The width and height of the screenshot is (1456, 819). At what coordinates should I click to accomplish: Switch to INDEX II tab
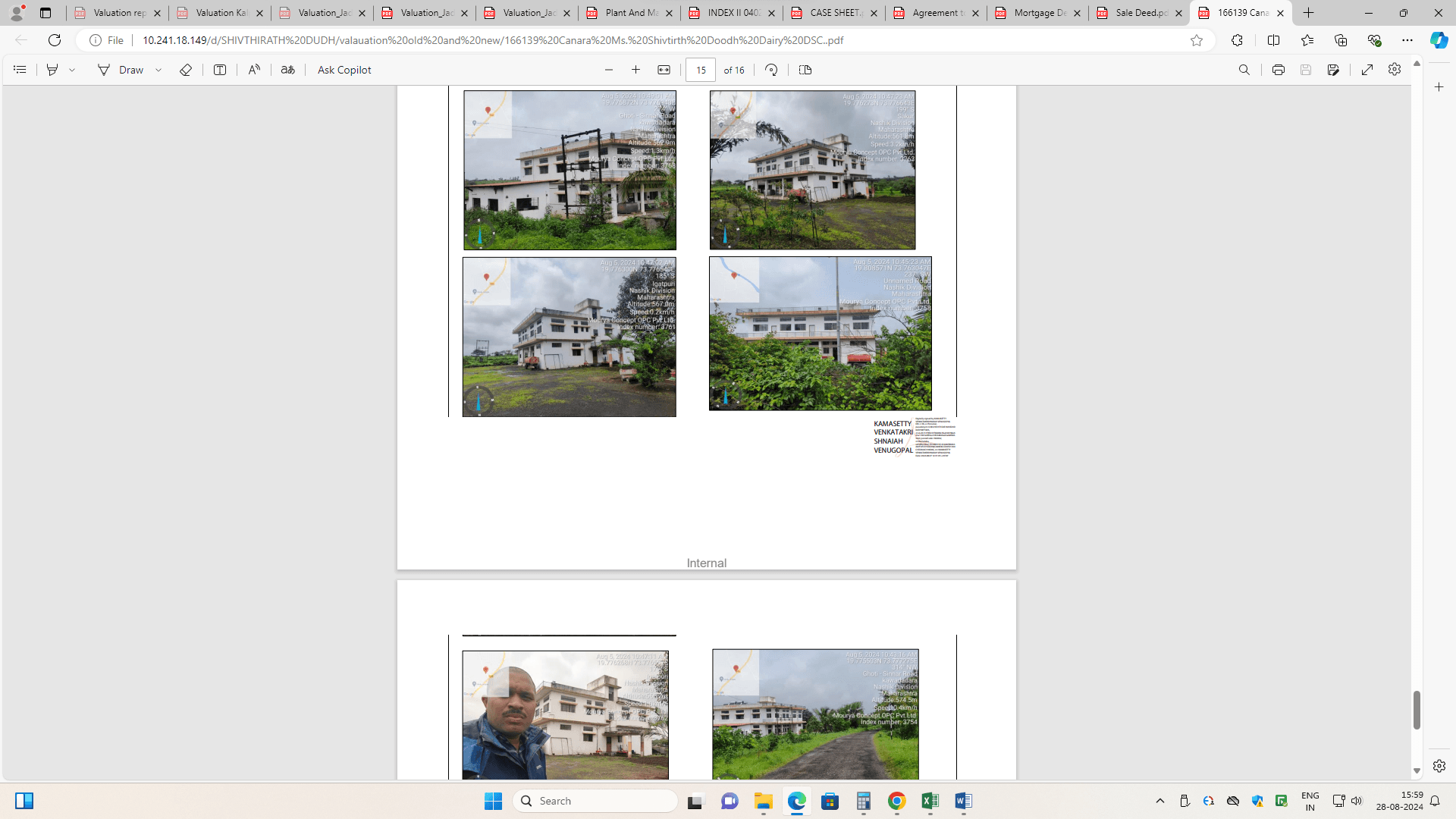coord(731,13)
